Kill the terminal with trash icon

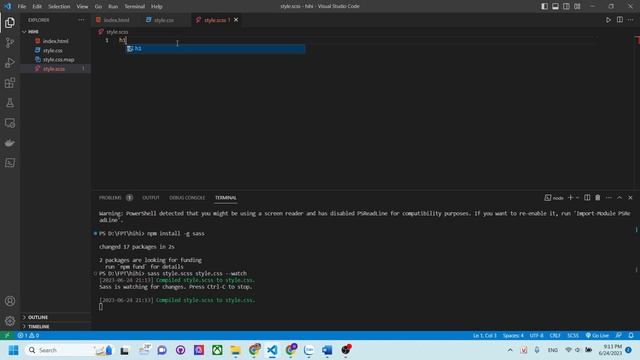tap(598, 198)
